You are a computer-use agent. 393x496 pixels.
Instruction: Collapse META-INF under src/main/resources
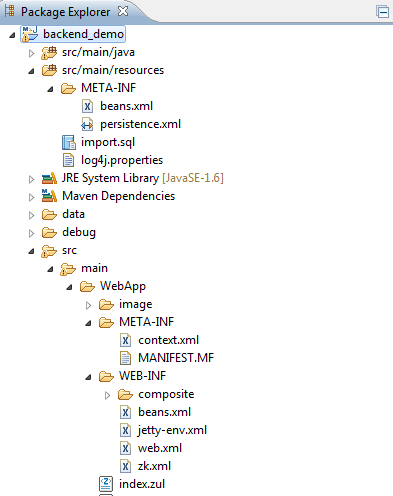(x=50, y=89)
